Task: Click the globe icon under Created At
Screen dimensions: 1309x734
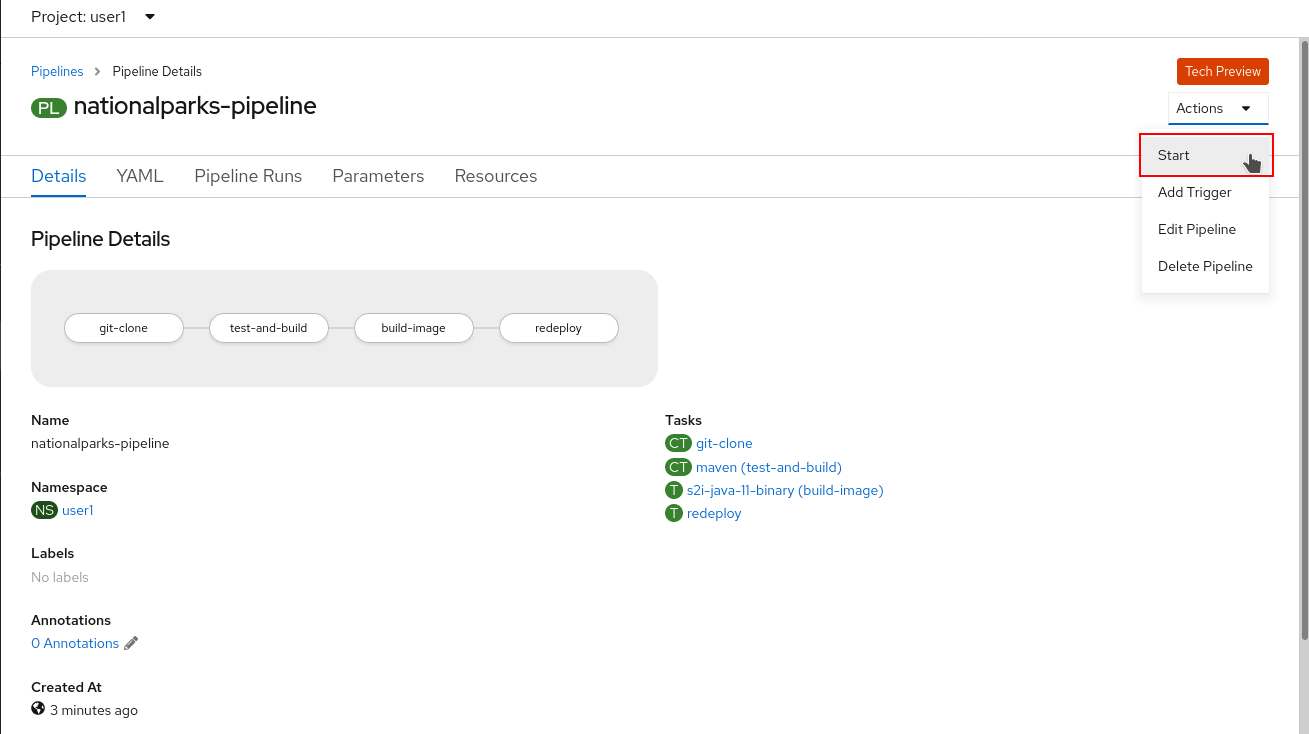Action: click(38, 709)
